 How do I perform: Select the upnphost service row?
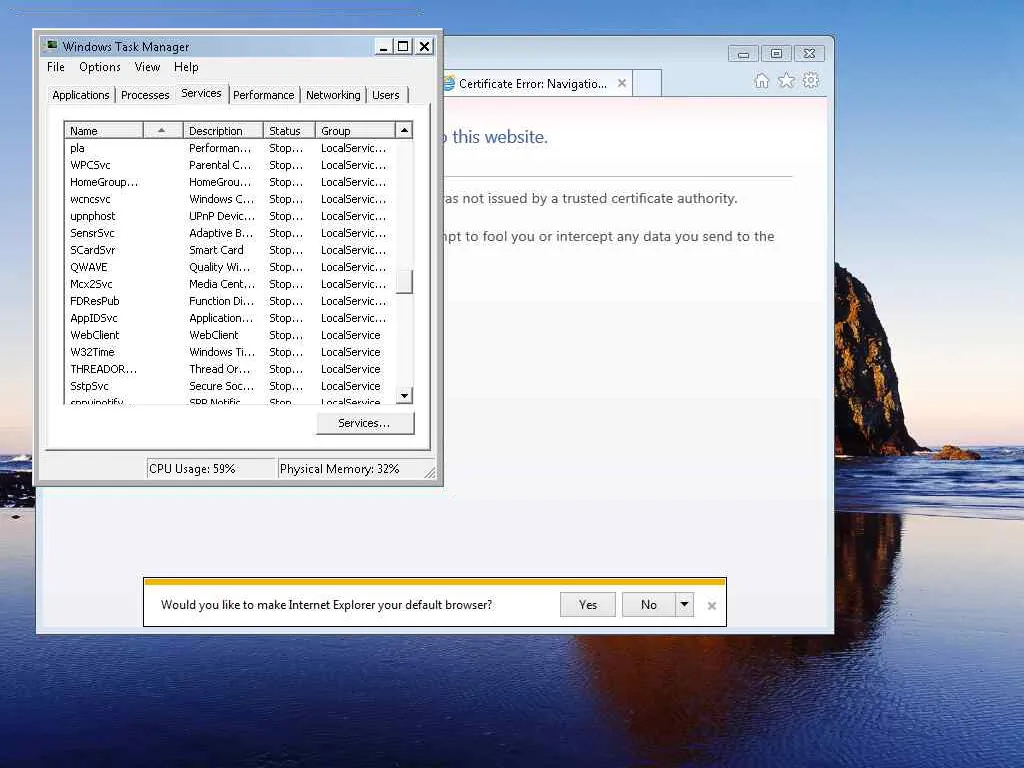click(x=230, y=216)
